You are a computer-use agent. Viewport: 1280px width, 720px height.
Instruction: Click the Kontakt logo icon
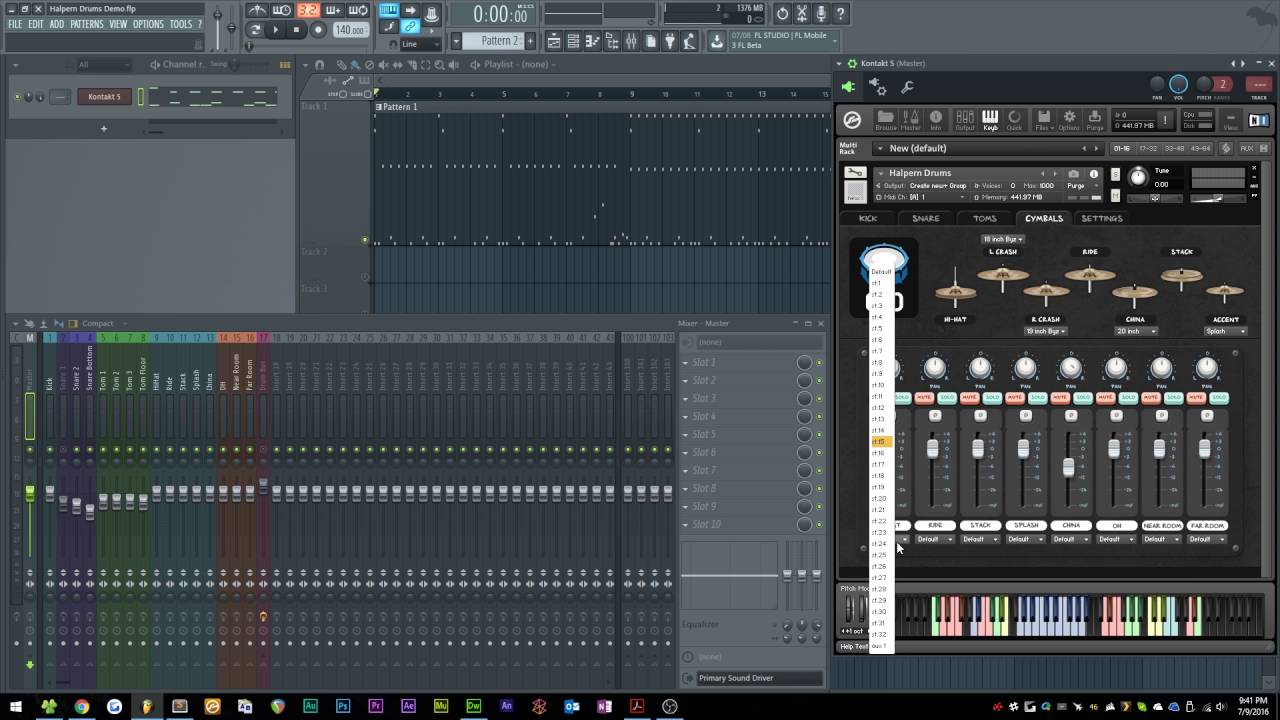click(x=852, y=120)
